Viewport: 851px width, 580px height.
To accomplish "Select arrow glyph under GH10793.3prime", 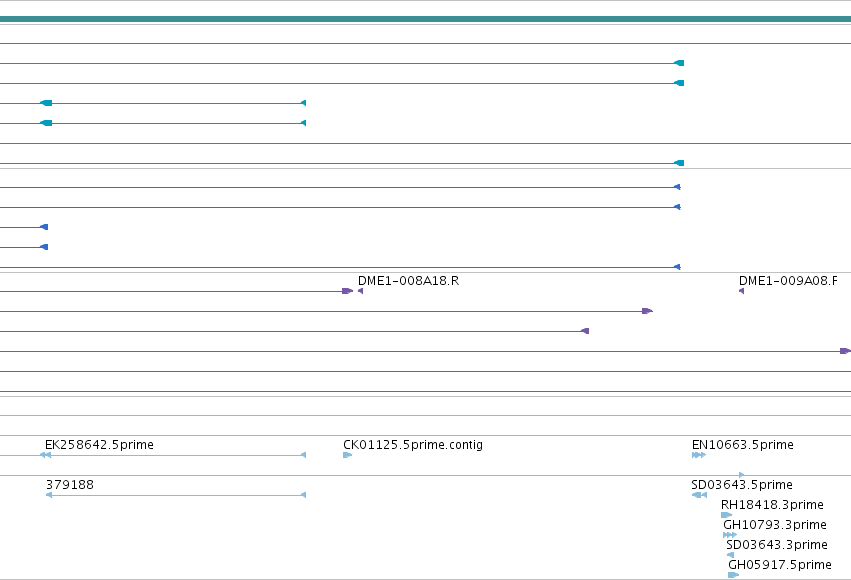I will (730, 535).
